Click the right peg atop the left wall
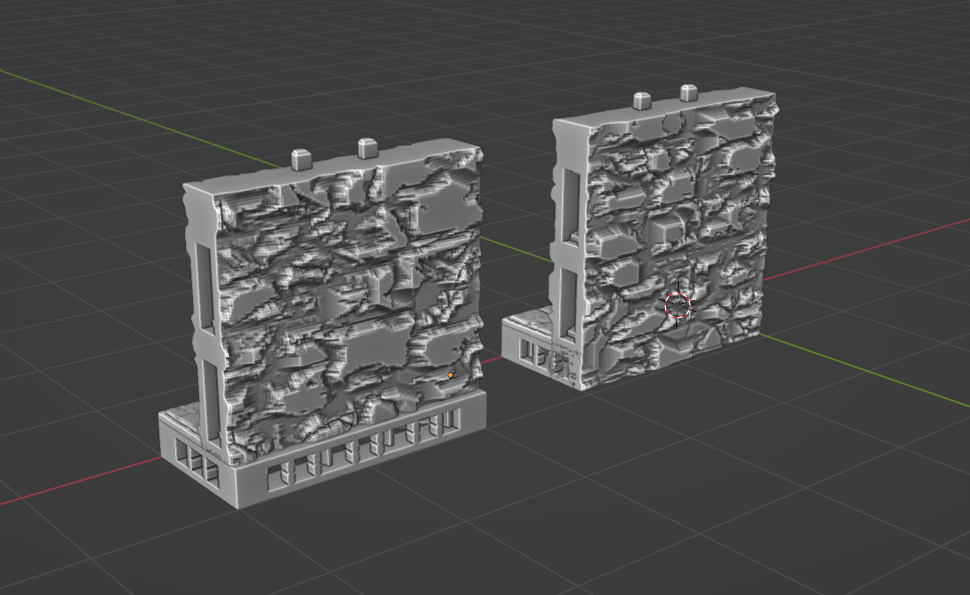This screenshot has width=970, height=595. point(367,148)
